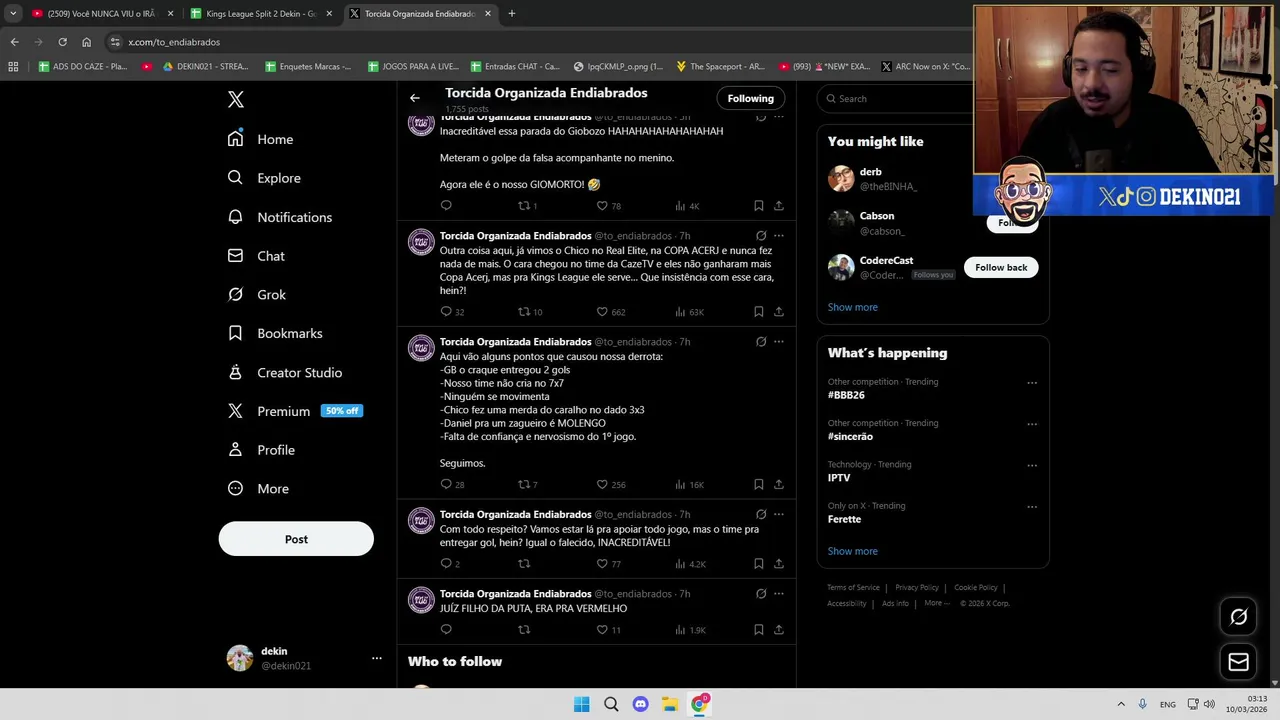The height and width of the screenshot is (720, 1280).
Task: Open the floating messages envelope button
Action: coord(1238,662)
